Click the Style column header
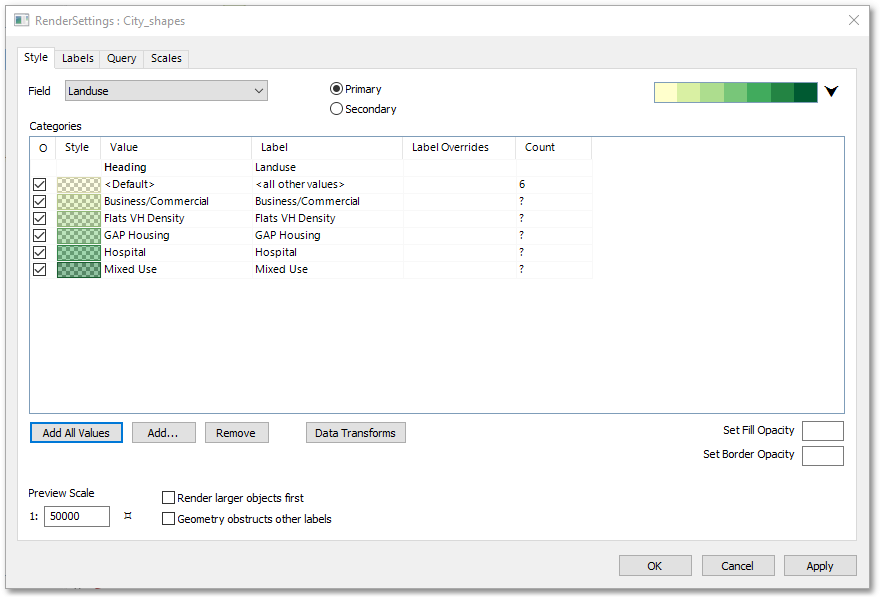 pos(78,148)
